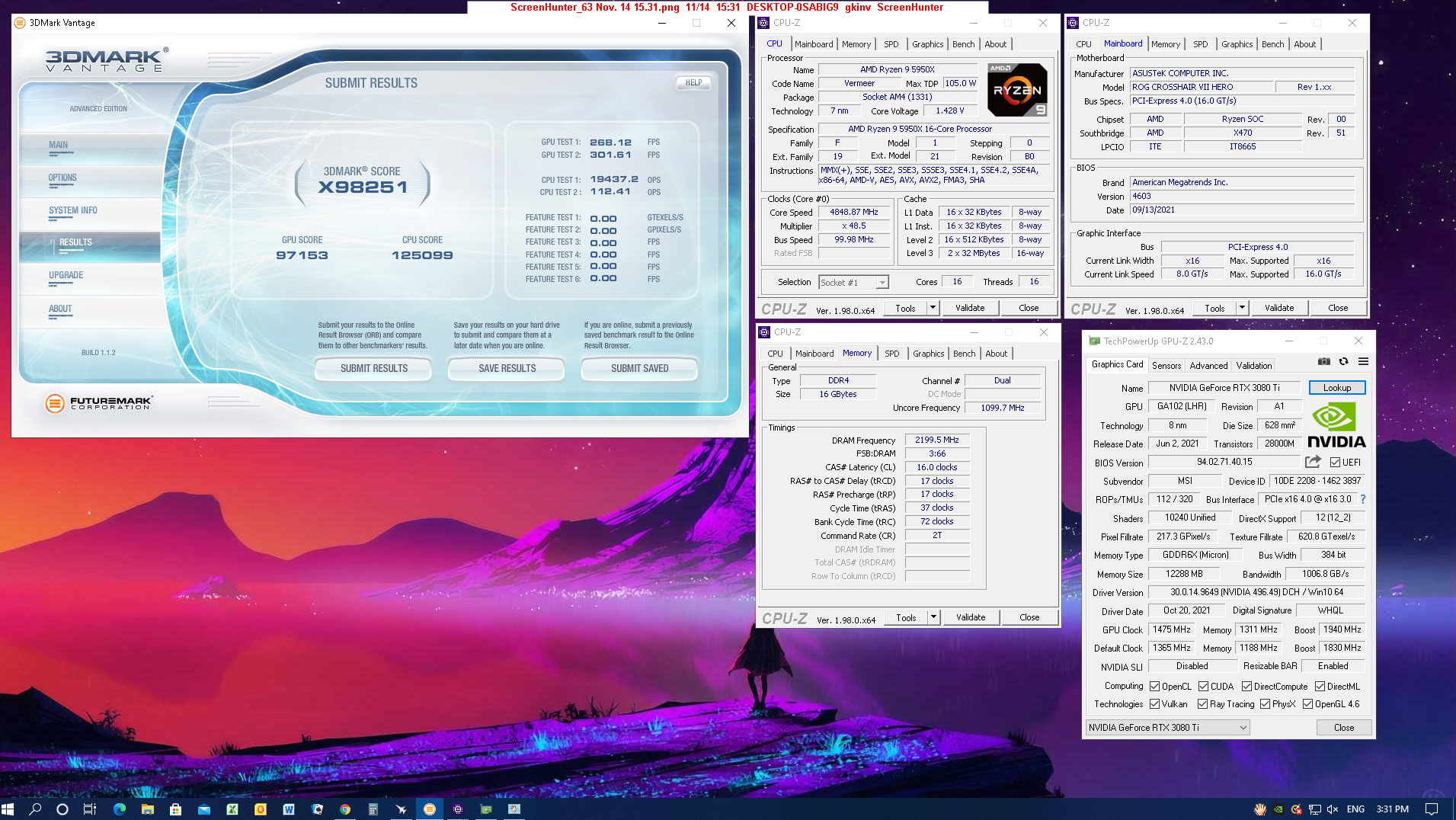Viewport: 1456px width, 820px height.
Task: Open Calculator from the taskbar
Action: point(373,809)
